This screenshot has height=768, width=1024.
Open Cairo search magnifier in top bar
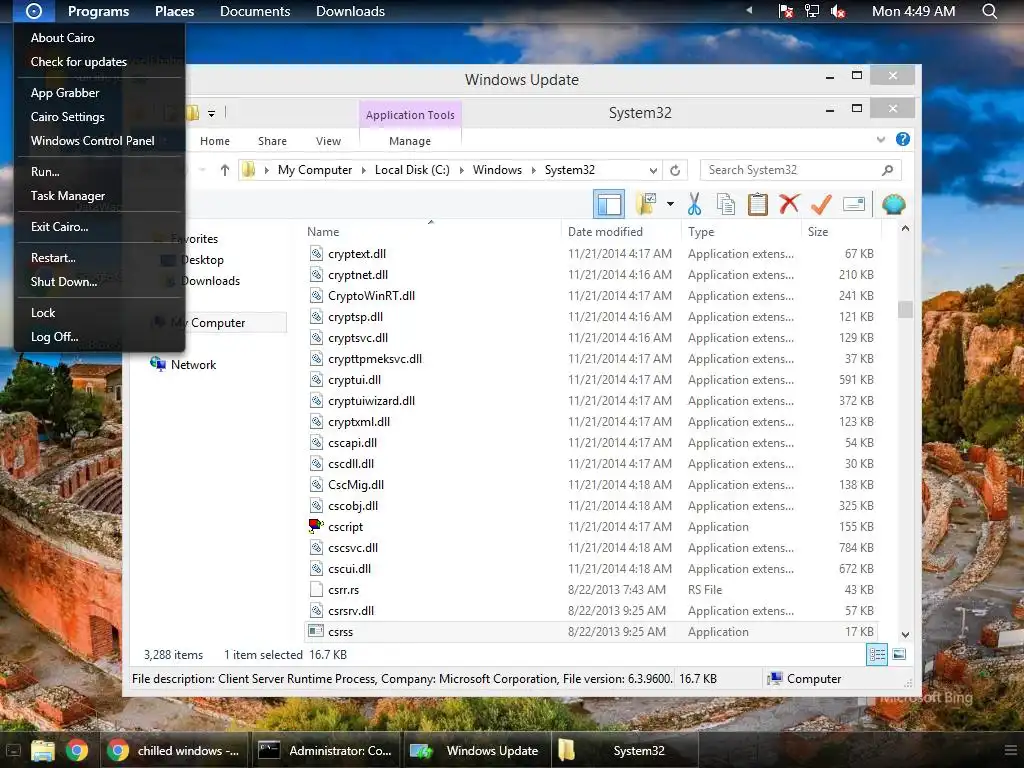coord(990,11)
